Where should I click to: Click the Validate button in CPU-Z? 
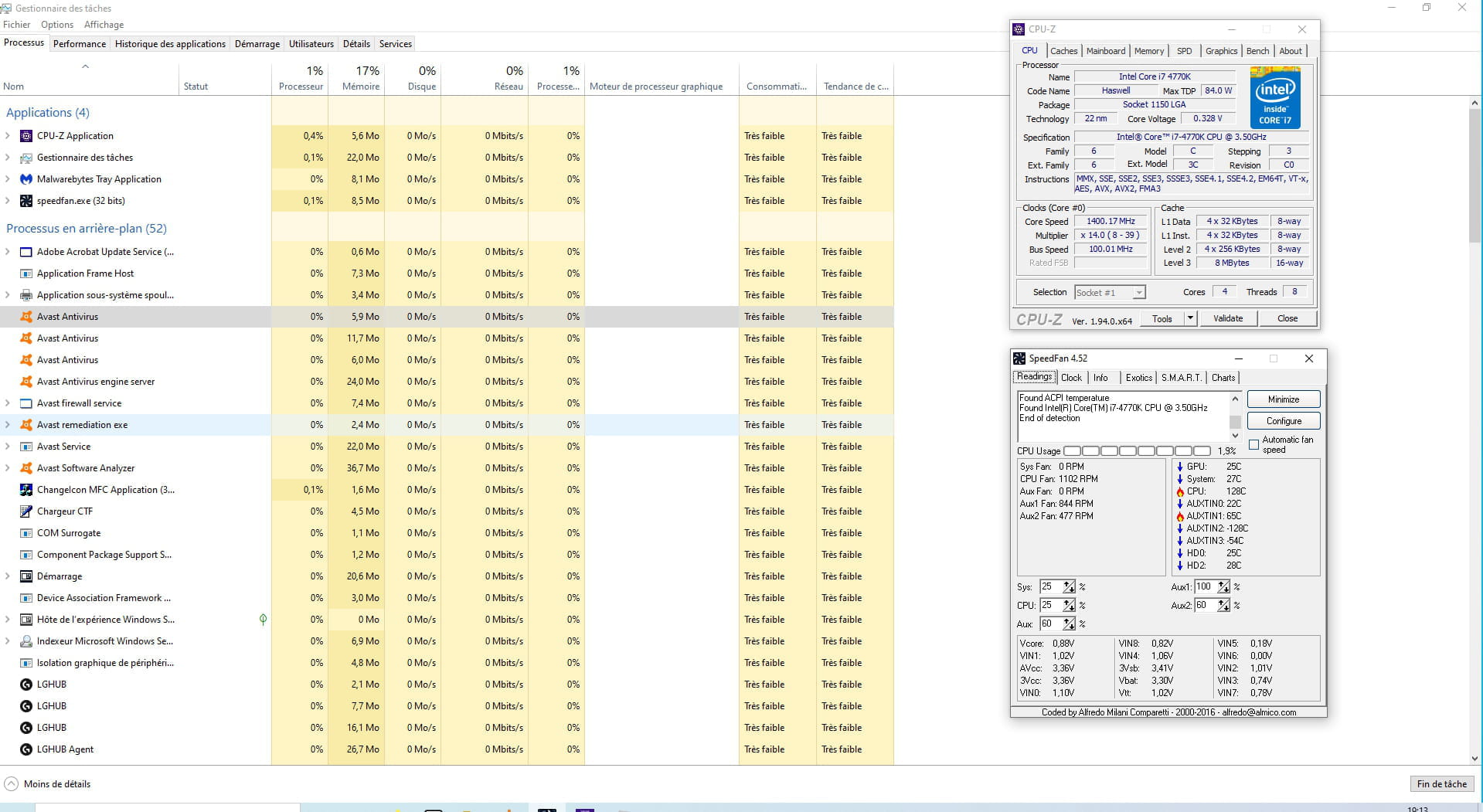[1228, 318]
